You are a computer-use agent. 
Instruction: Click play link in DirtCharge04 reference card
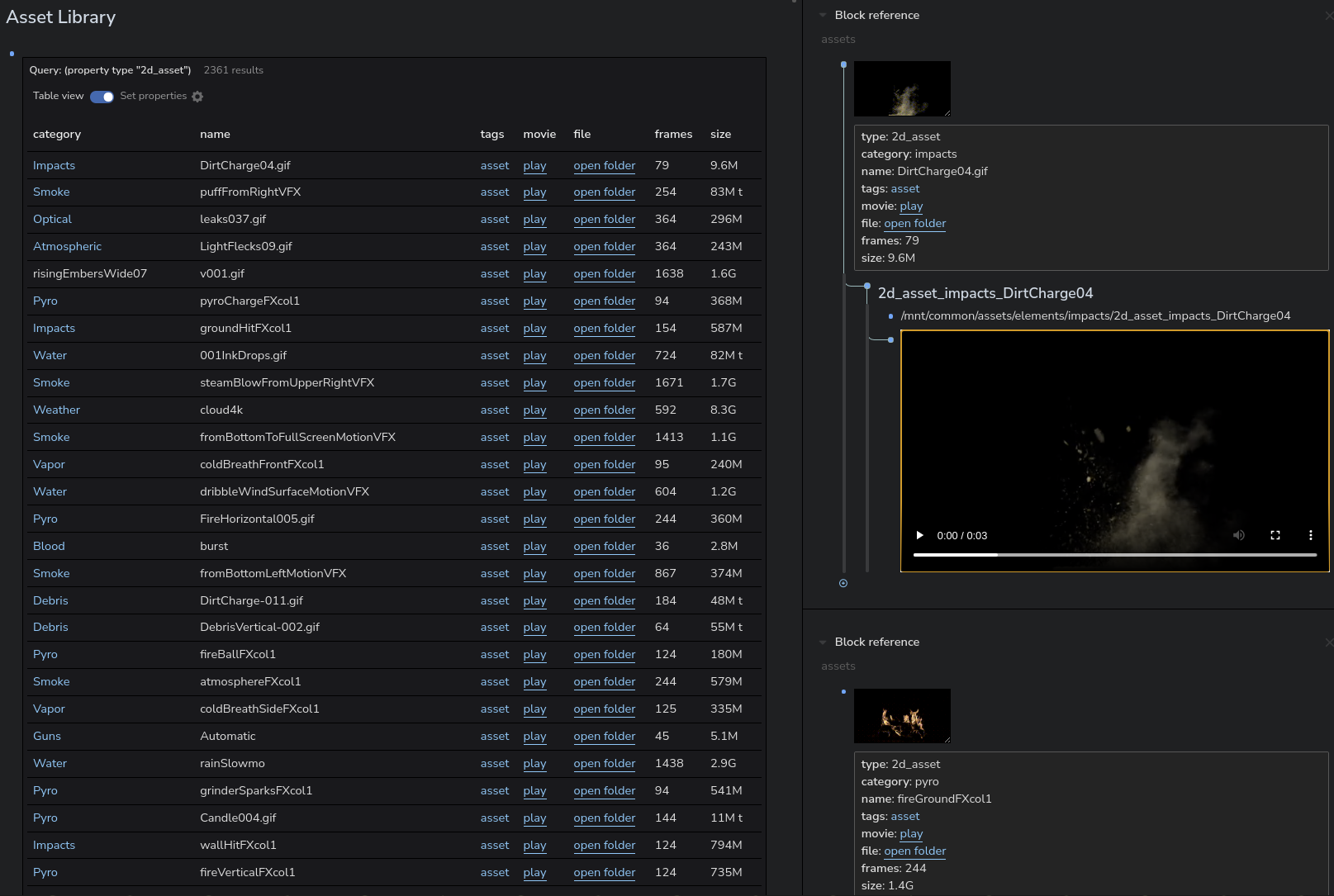(911, 206)
